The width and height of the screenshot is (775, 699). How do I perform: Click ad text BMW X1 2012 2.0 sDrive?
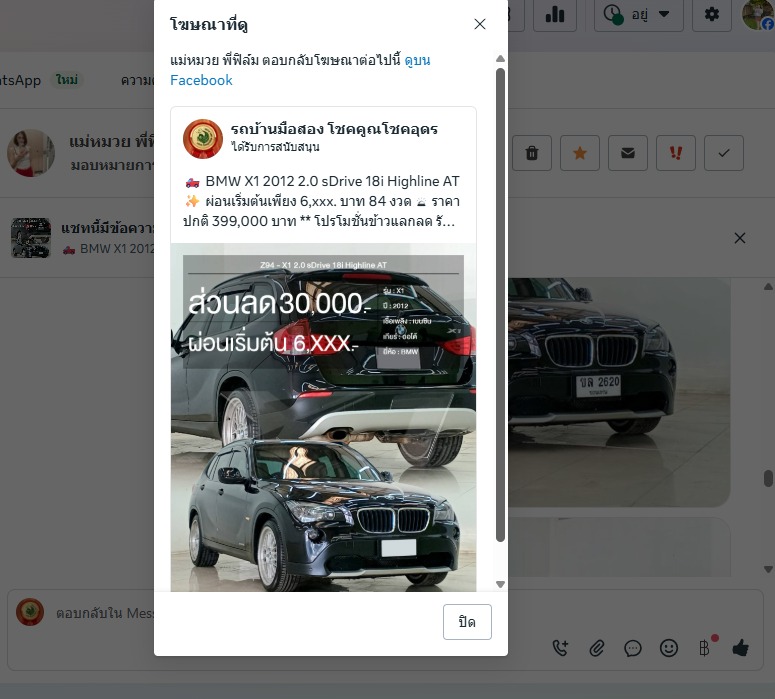point(322,201)
